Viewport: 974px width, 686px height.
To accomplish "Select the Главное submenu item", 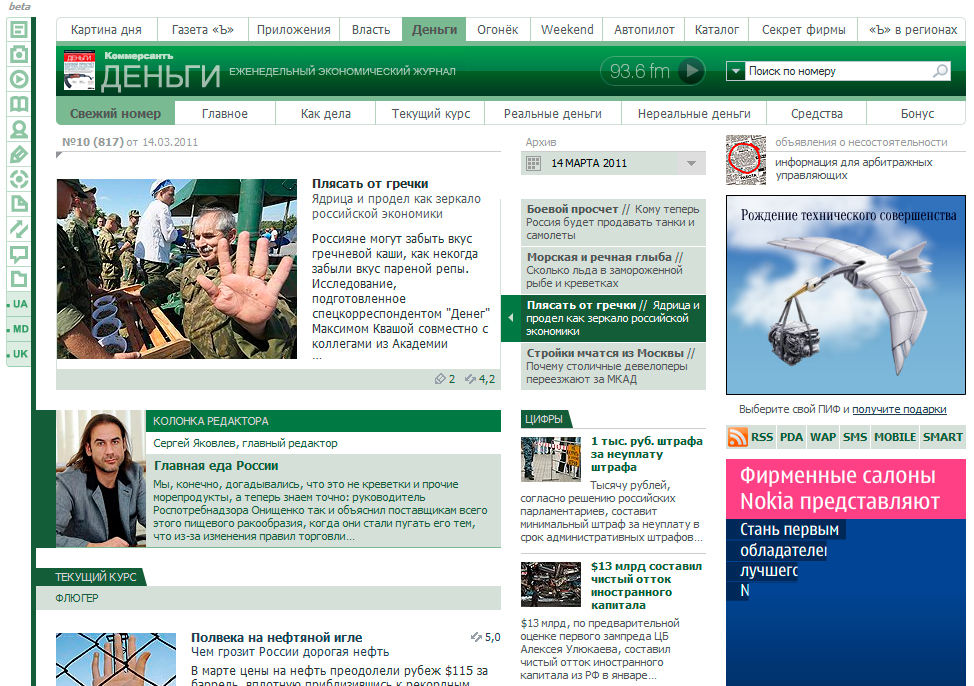I will [225, 114].
